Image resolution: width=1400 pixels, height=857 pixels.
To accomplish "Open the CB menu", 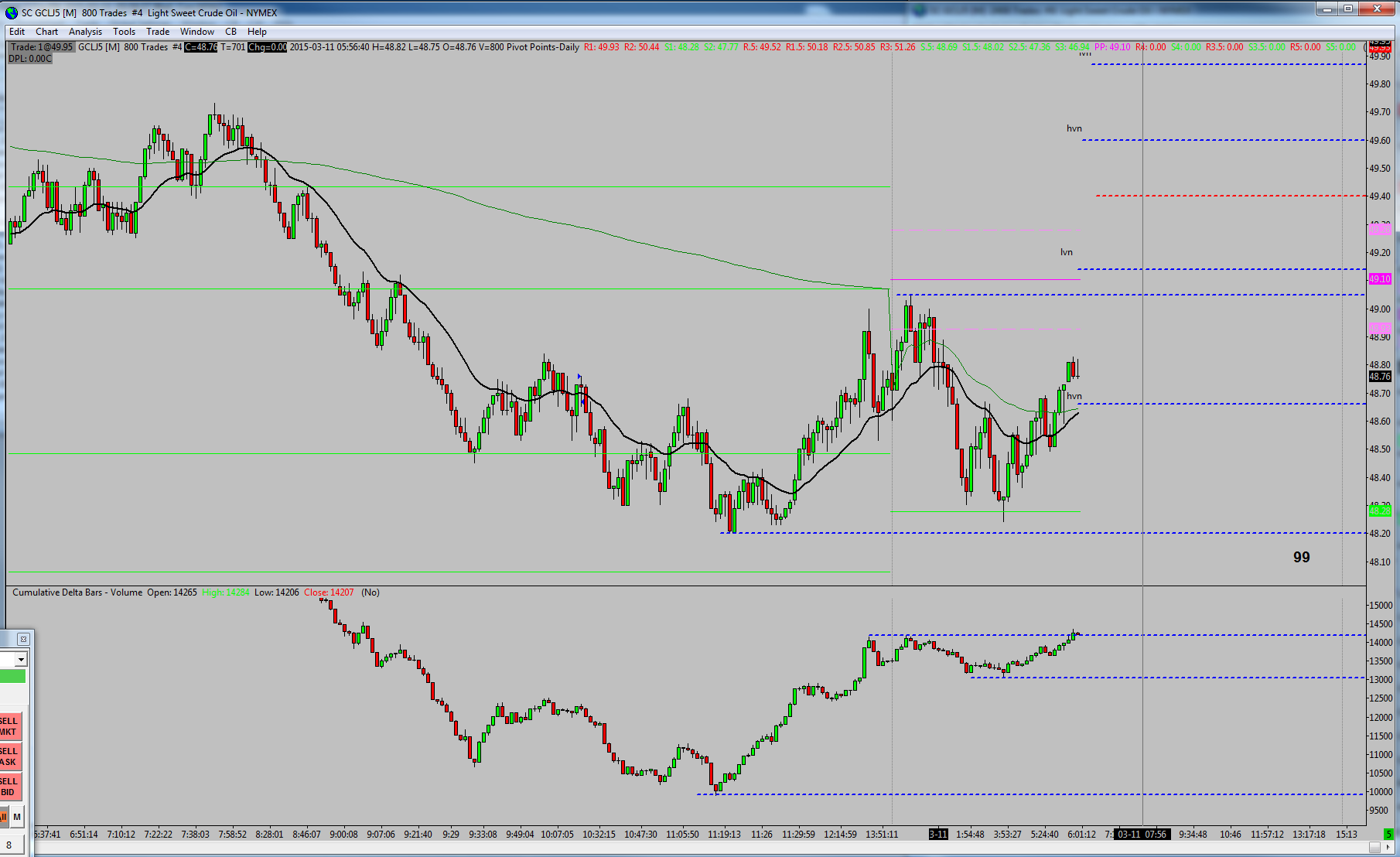I will pyautogui.click(x=230, y=32).
